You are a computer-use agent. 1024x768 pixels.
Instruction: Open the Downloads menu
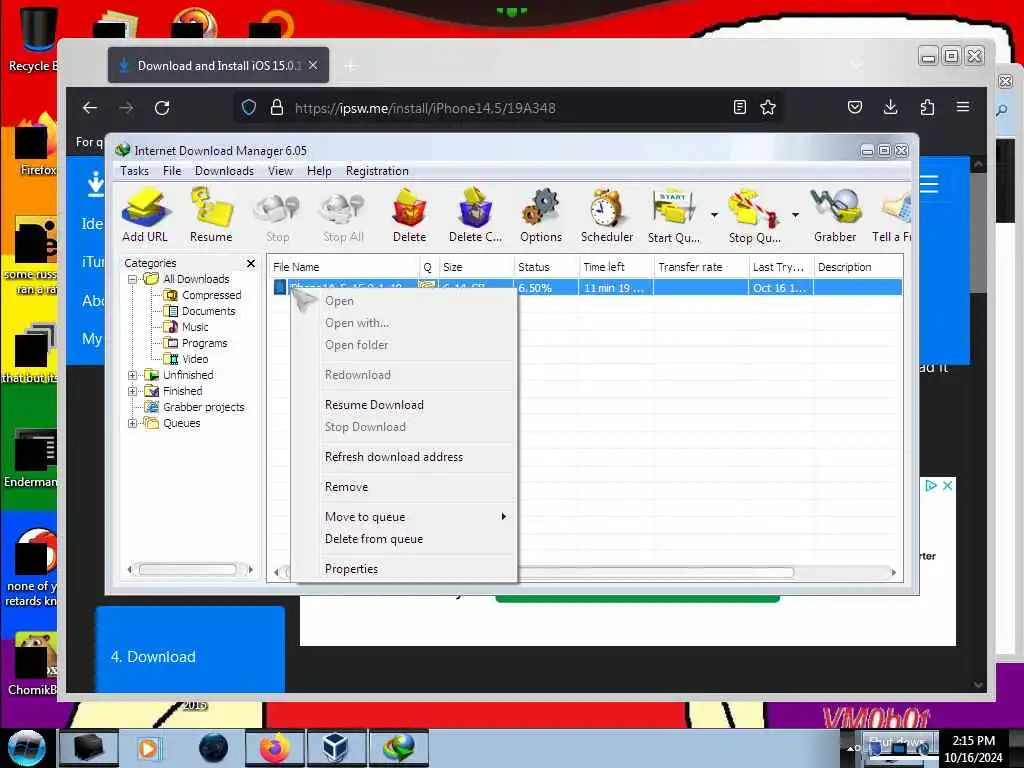[224, 170]
